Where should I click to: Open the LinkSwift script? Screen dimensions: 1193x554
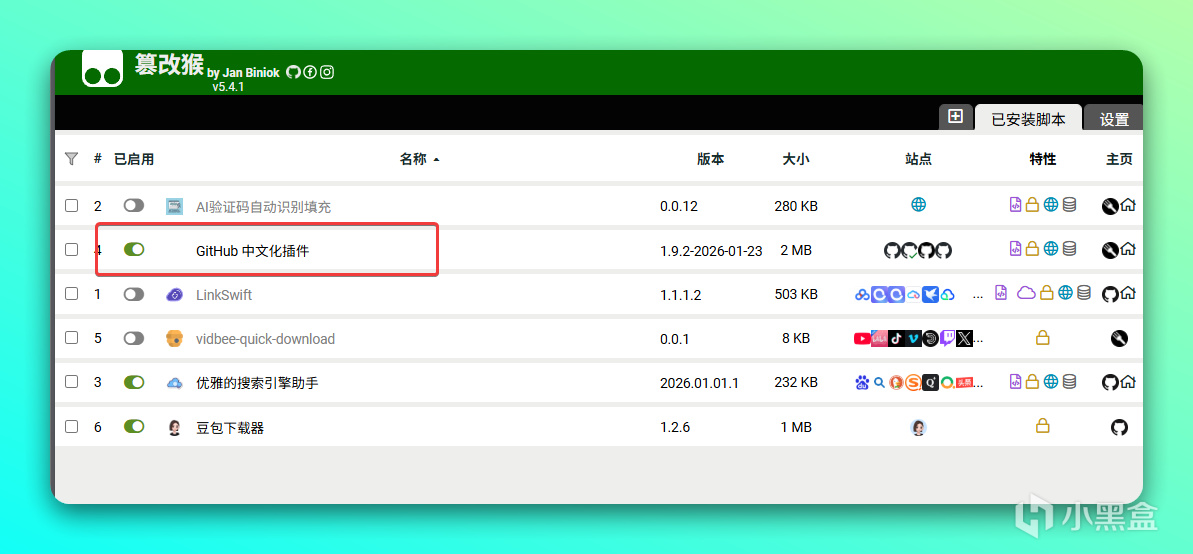tap(224, 295)
